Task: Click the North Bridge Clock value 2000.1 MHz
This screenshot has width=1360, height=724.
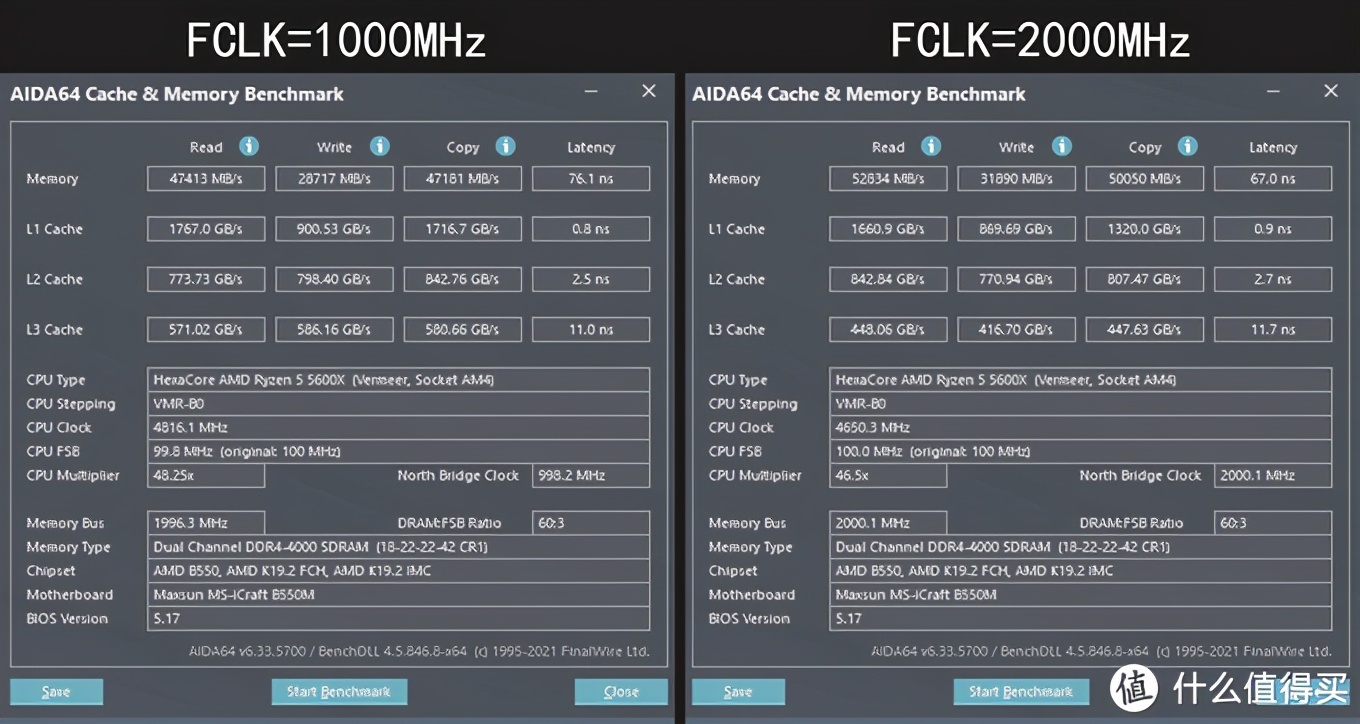Action: 1272,475
